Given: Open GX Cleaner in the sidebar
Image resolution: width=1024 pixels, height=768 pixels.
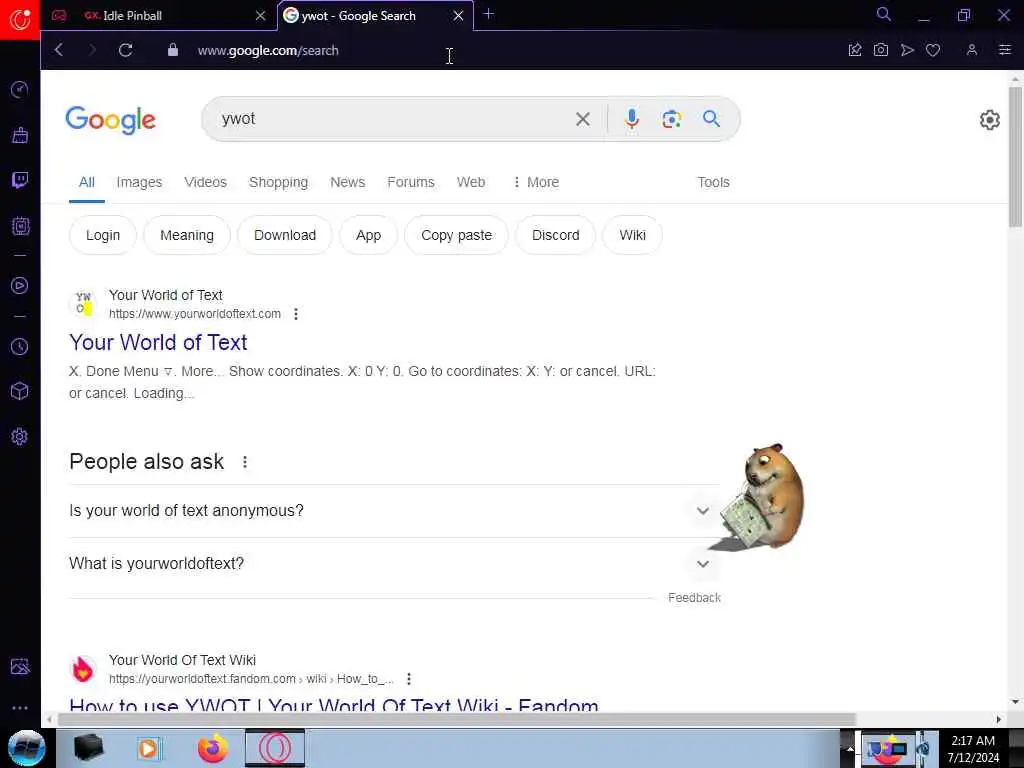Looking at the screenshot, I should coord(20,135).
